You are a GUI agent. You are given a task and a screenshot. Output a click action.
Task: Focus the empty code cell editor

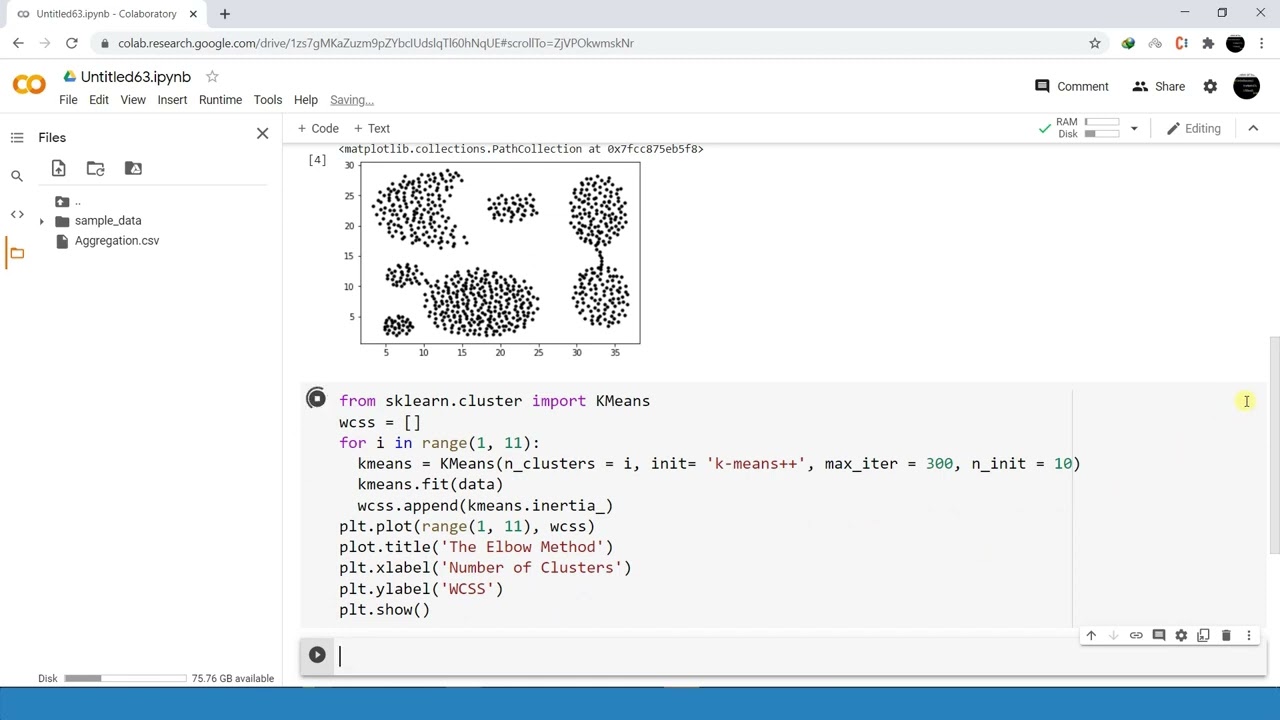tap(800, 656)
